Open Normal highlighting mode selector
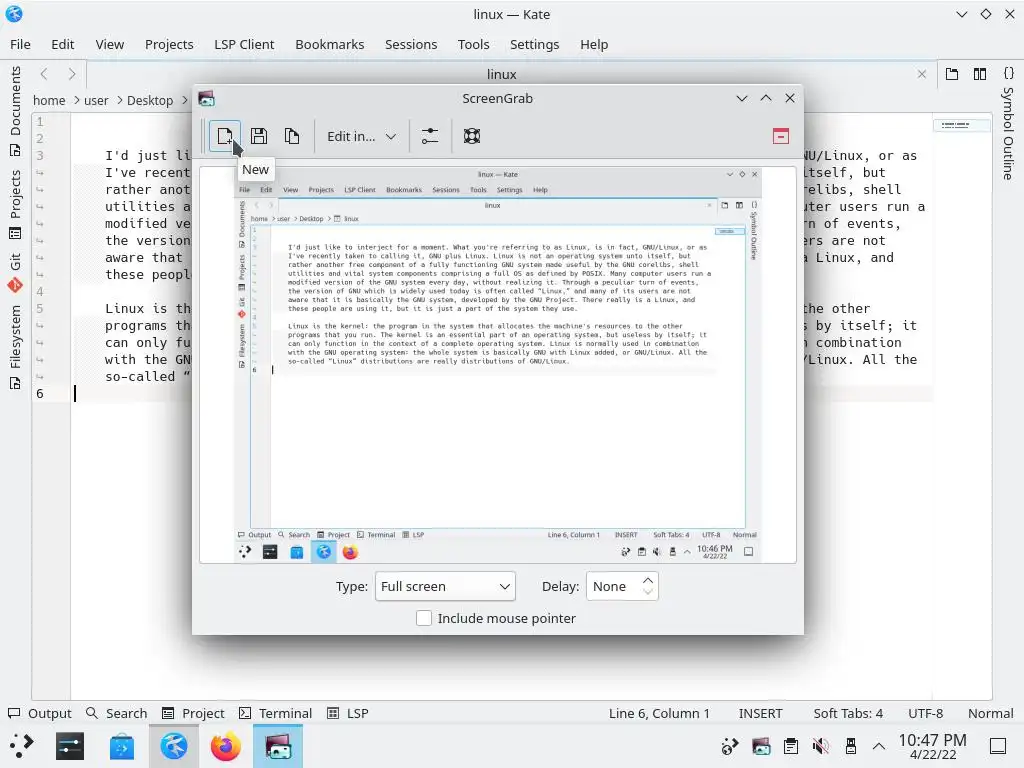The height and width of the screenshot is (768, 1024). click(x=991, y=713)
